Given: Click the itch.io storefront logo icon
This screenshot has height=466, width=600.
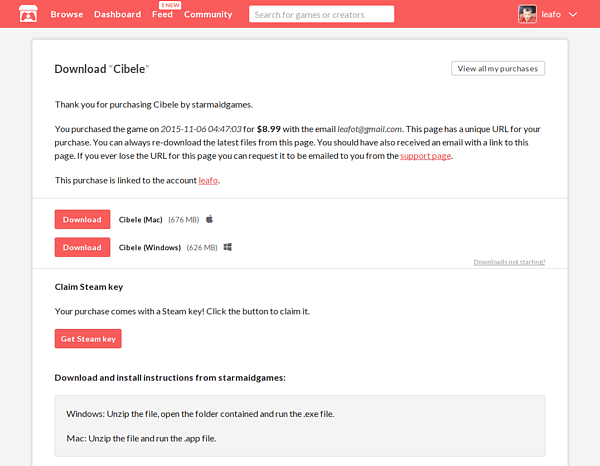Looking at the screenshot, I should tap(28, 14).
